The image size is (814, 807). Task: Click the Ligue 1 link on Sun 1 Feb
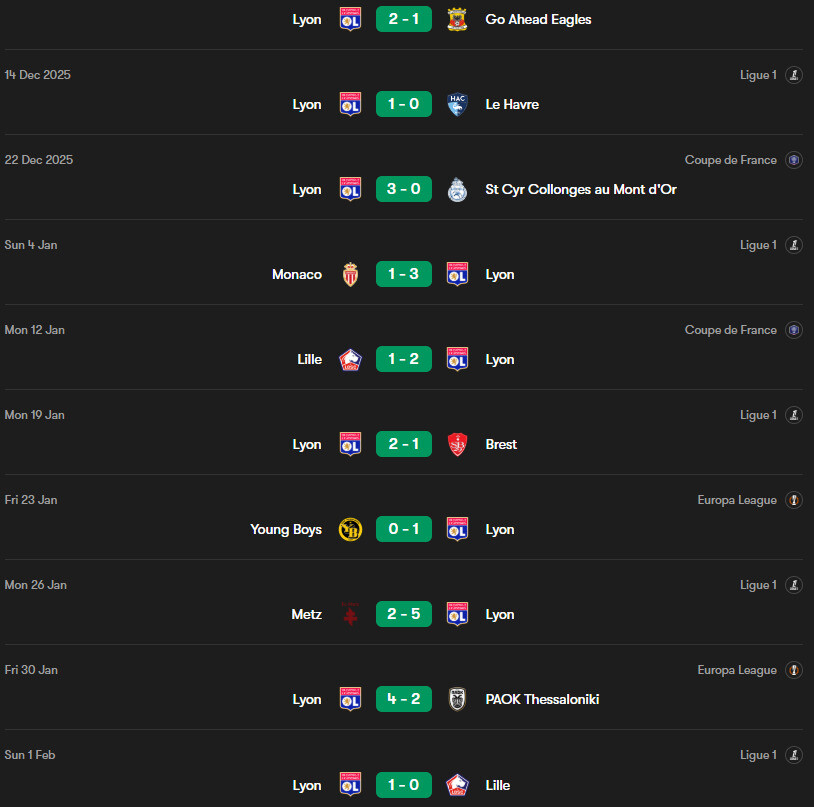click(758, 755)
